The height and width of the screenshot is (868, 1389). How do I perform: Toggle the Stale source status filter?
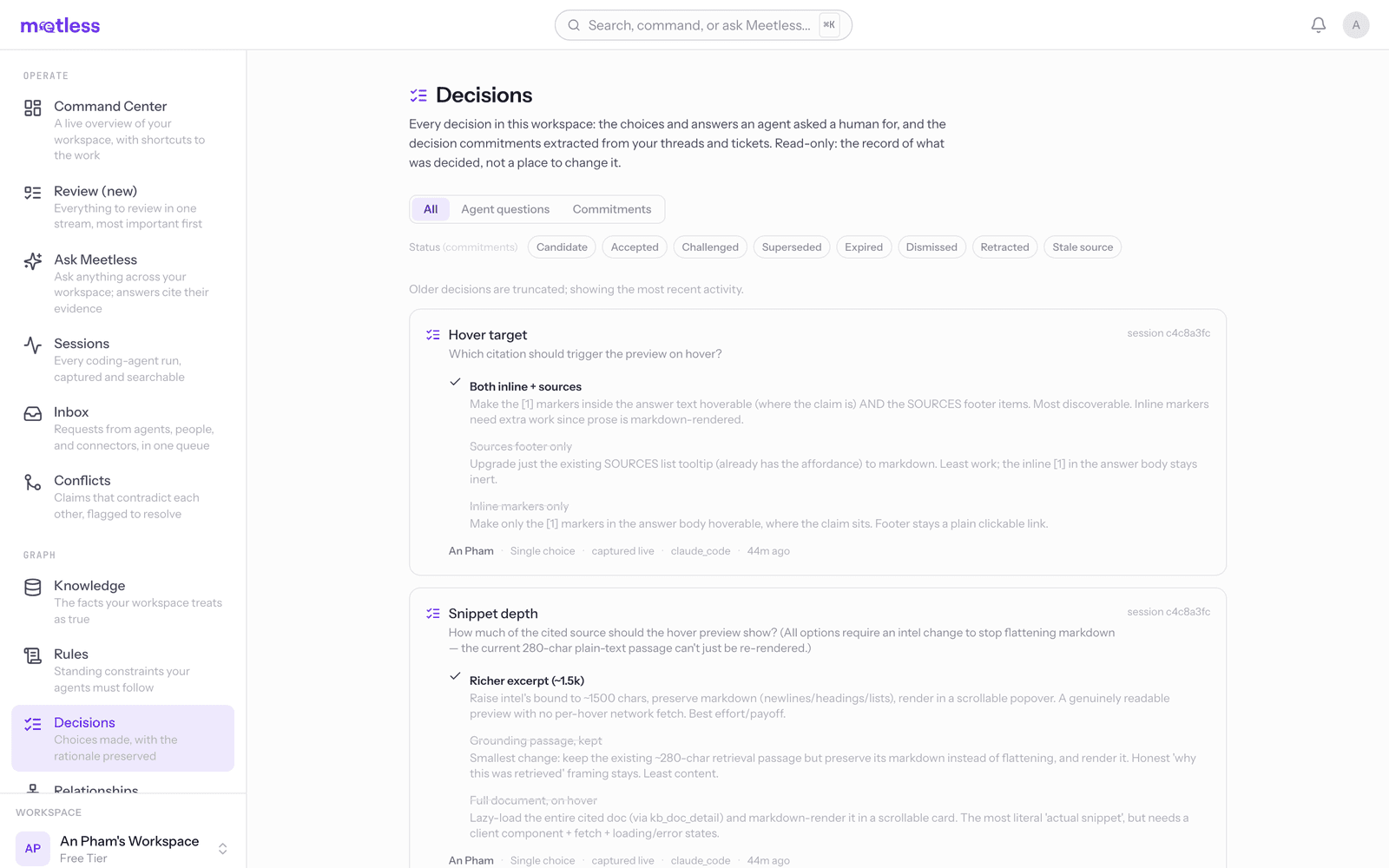(1083, 247)
